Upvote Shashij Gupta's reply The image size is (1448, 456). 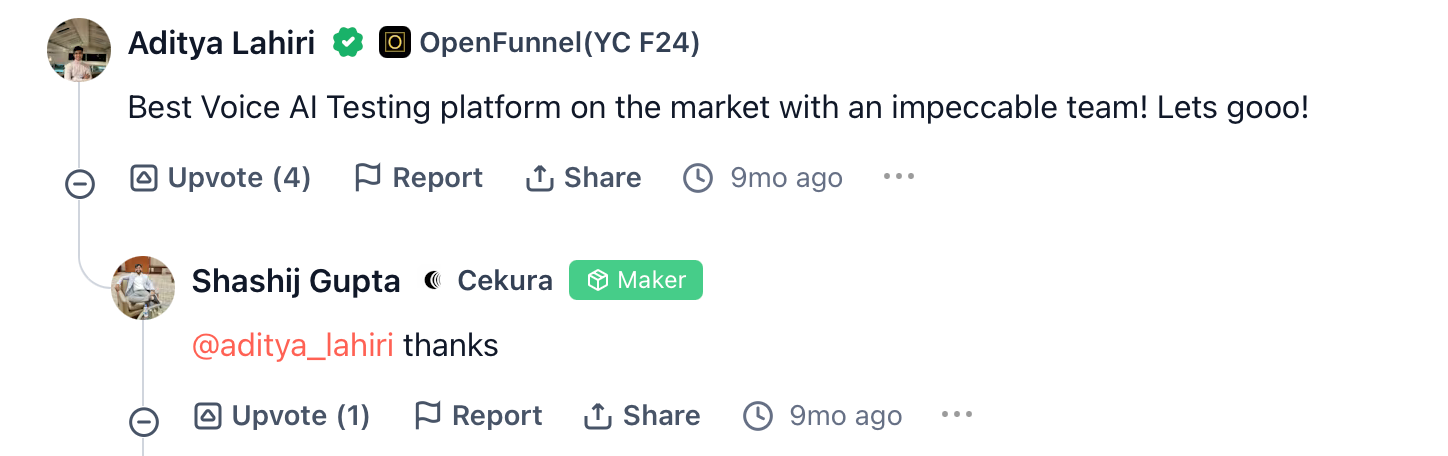[x=281, y=416]
